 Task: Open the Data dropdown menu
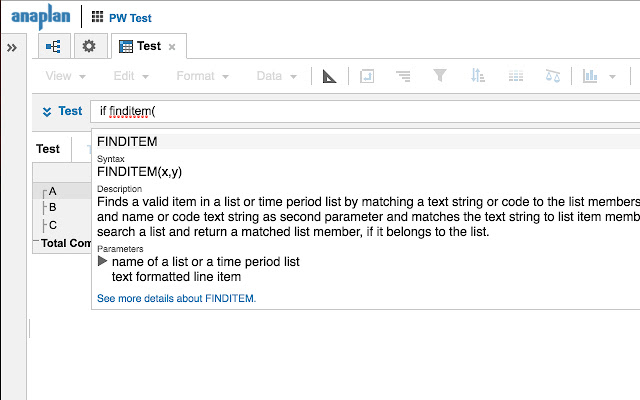click(275, 76)
